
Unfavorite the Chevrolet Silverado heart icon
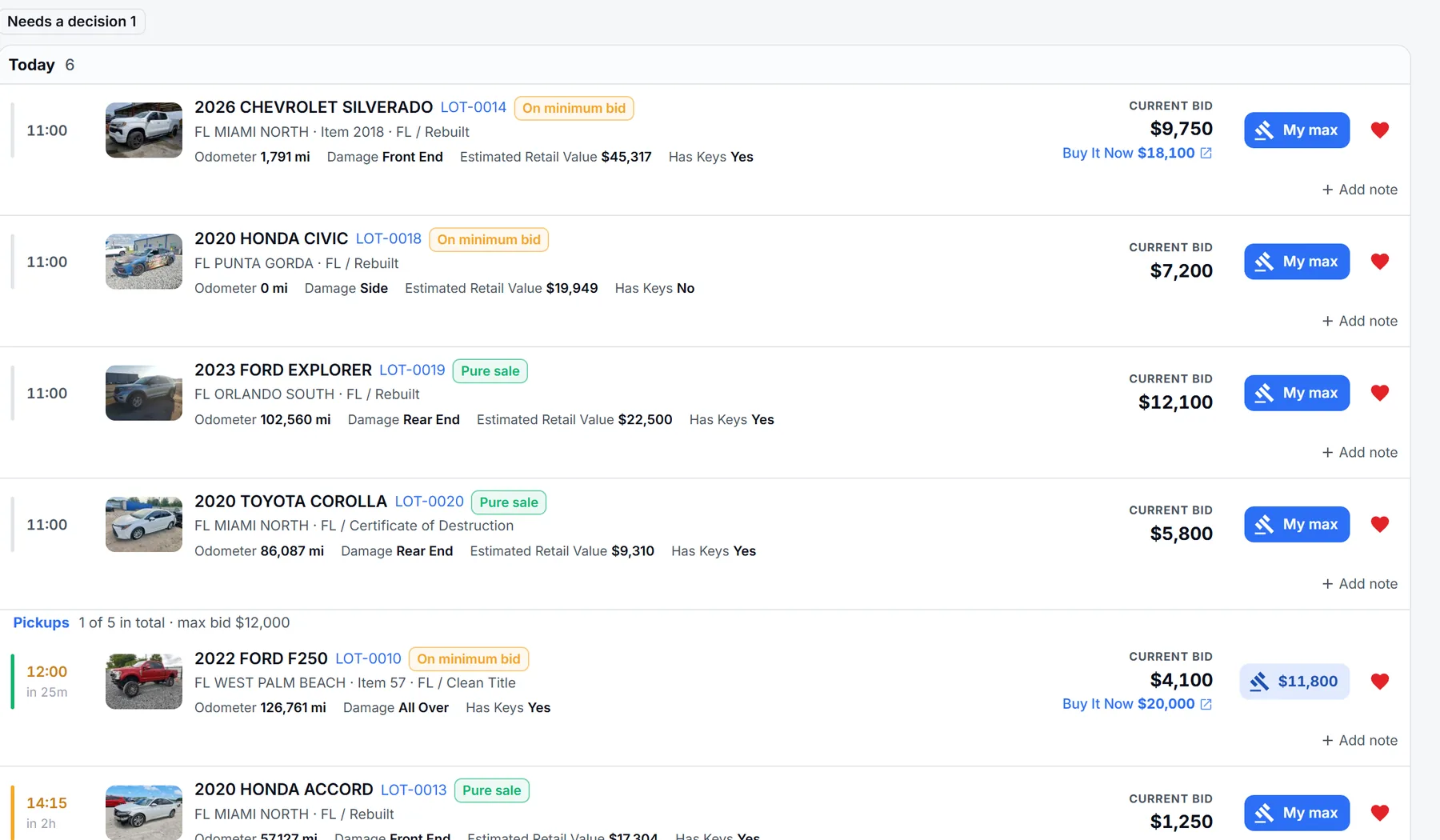pos(1379,130)
